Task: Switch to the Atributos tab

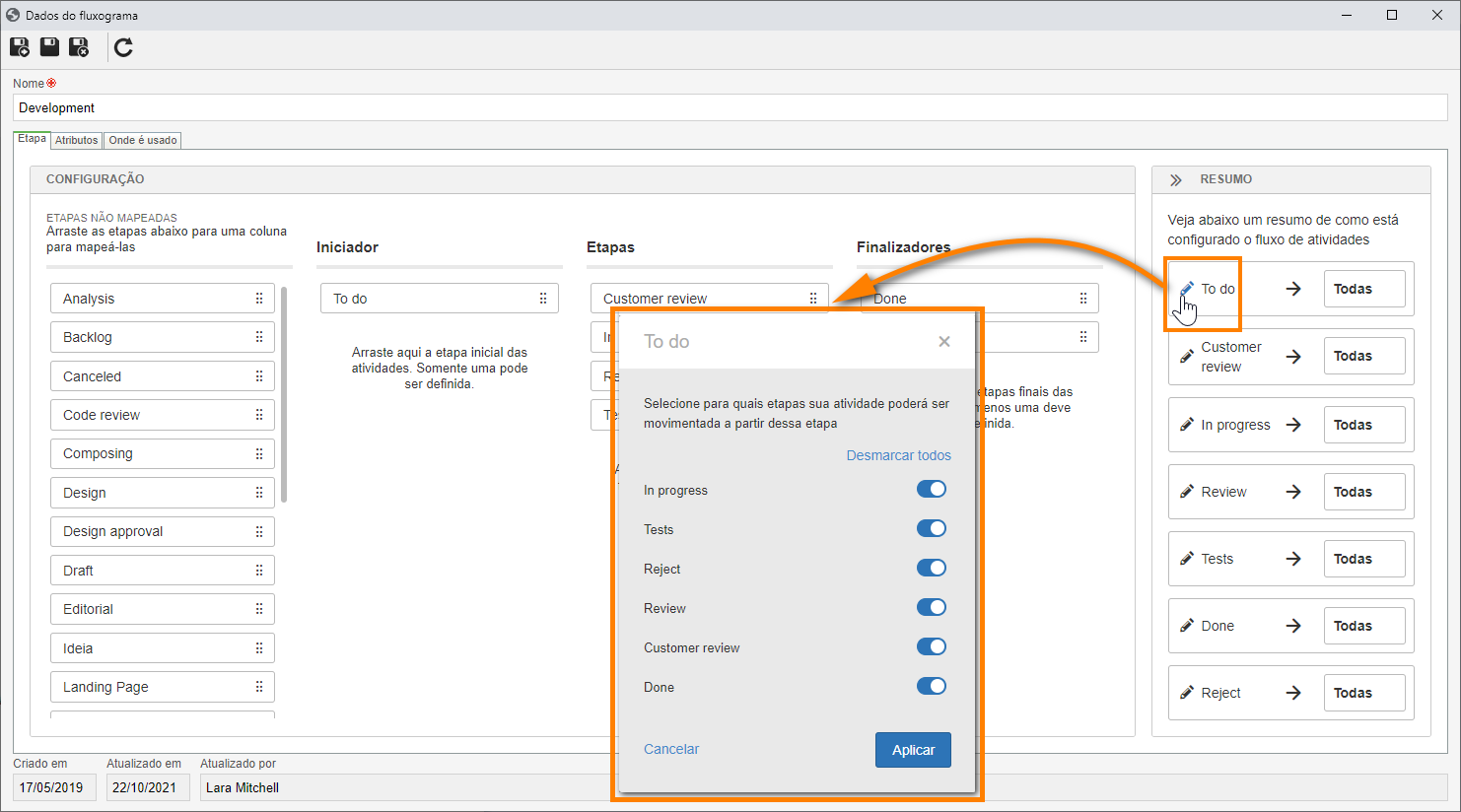Action: [x=77, y=140]
